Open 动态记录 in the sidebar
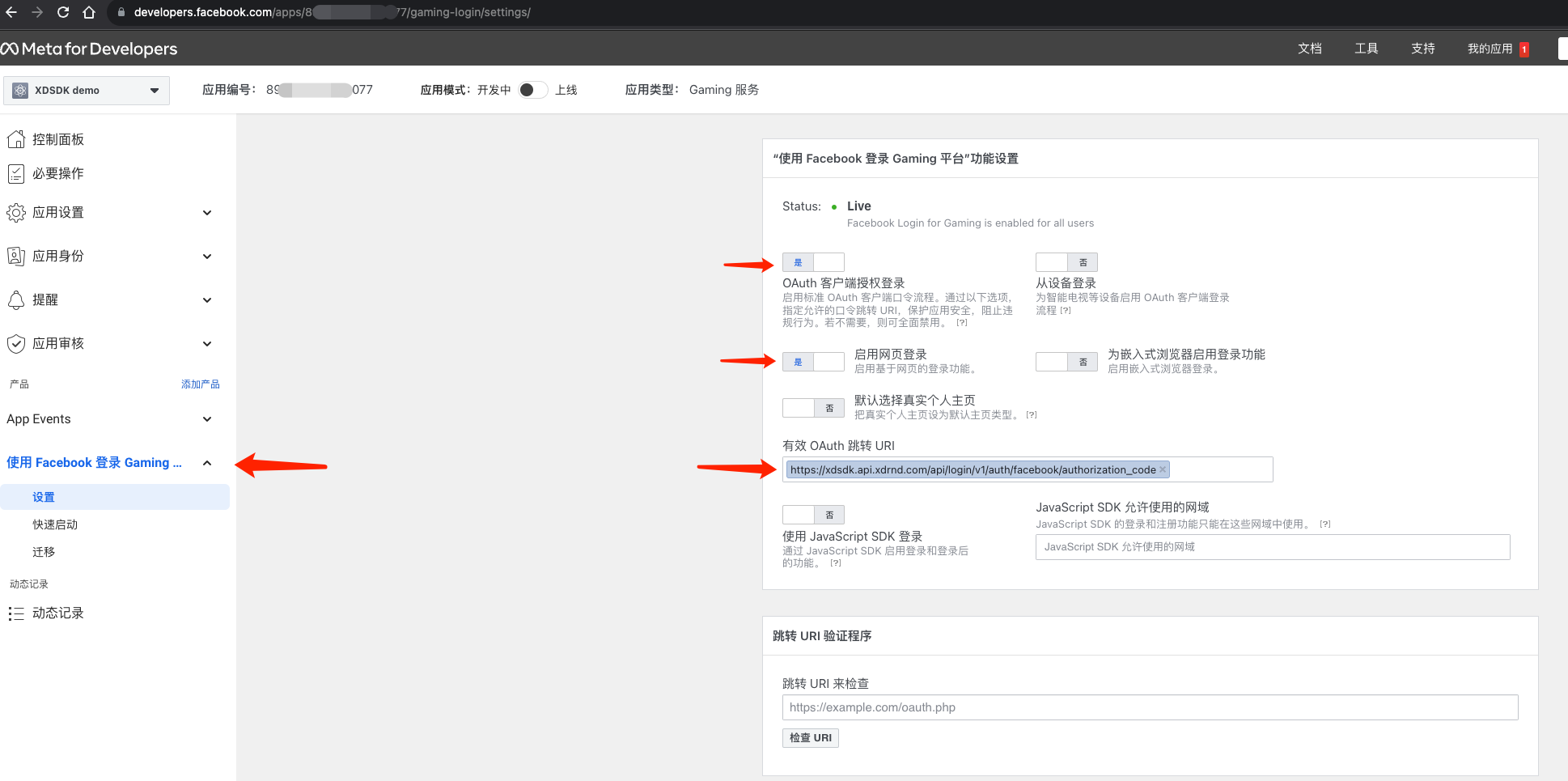Image resolution: width=1568 pixels, height=781 pixels. (x=58, y=613)
